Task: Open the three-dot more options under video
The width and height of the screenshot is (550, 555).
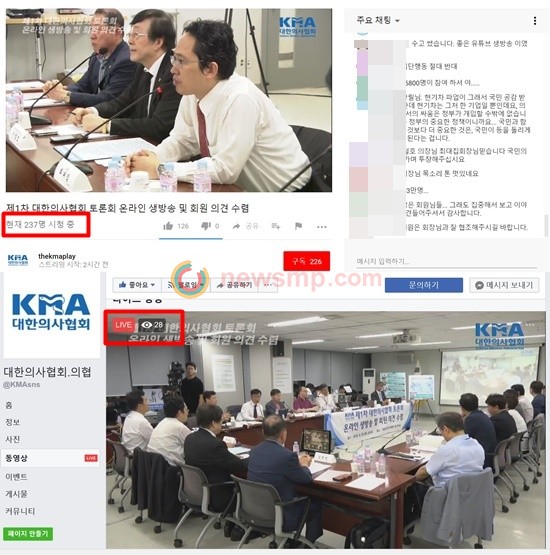Action: tap(322, 227)
